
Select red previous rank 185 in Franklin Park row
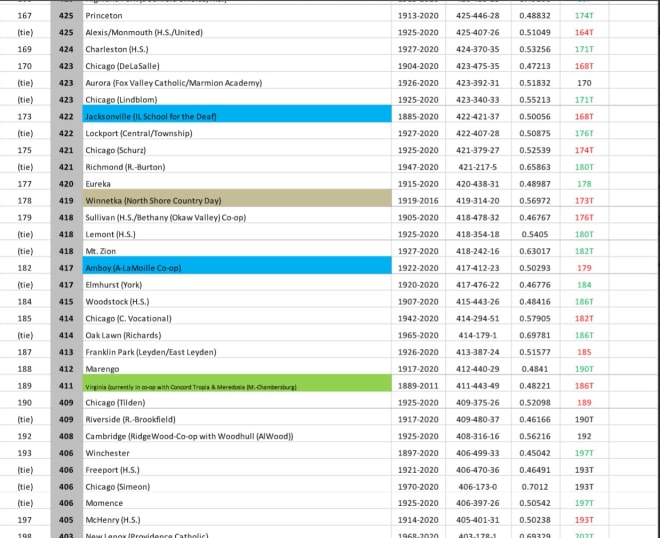coord(584,352)
